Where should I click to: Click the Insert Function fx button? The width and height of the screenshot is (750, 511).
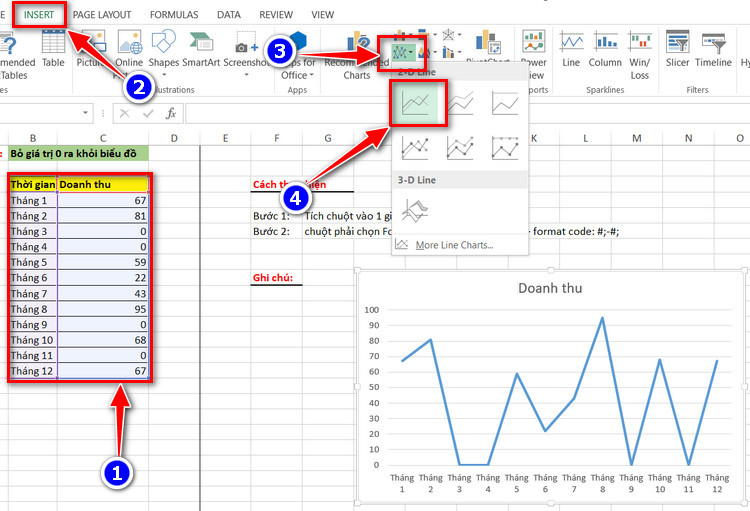tap(171, 113)
